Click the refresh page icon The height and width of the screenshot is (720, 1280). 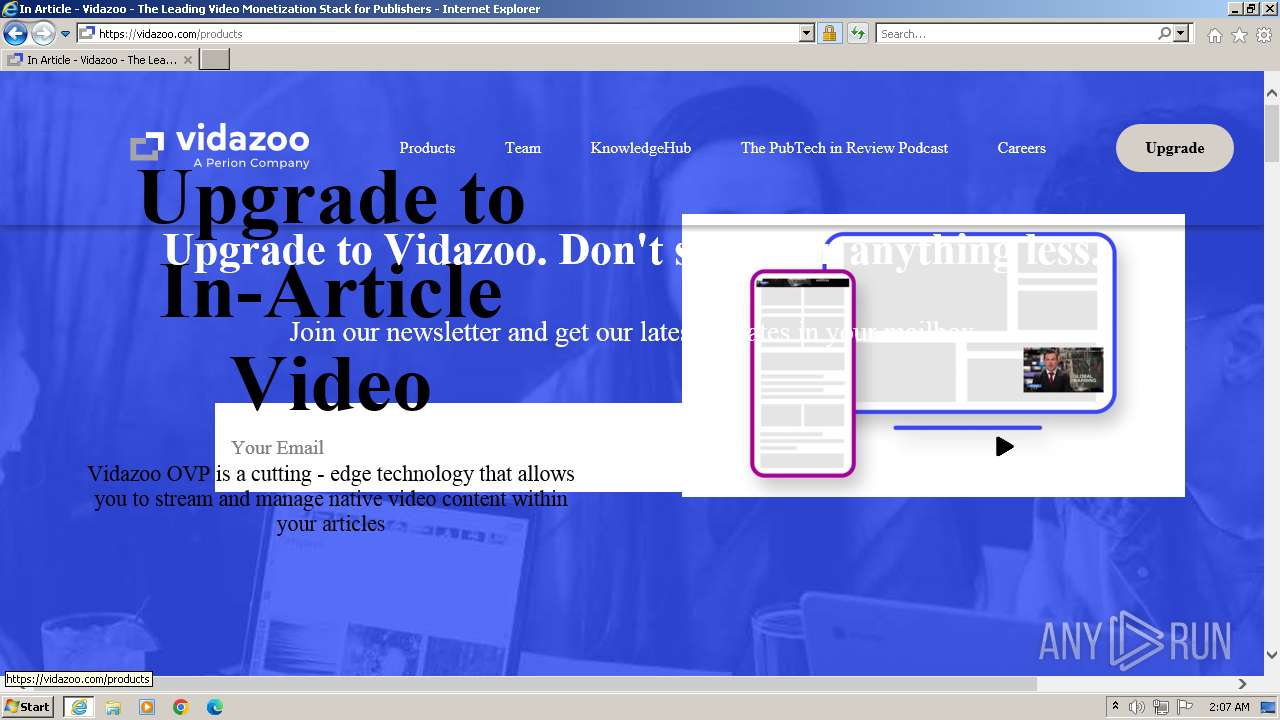(857, 33)
